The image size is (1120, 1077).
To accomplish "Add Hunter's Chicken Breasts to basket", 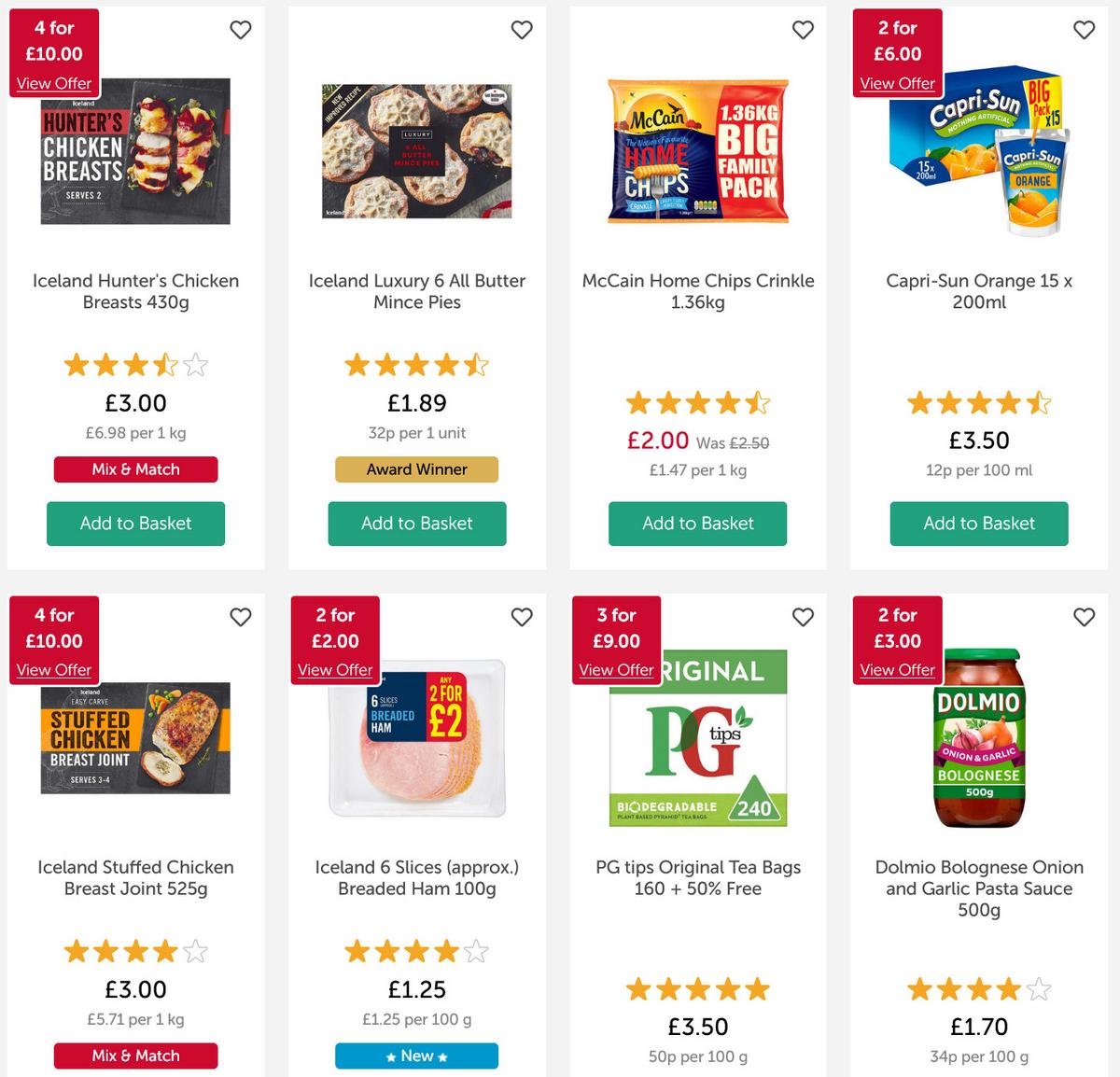I will [135, 524].
